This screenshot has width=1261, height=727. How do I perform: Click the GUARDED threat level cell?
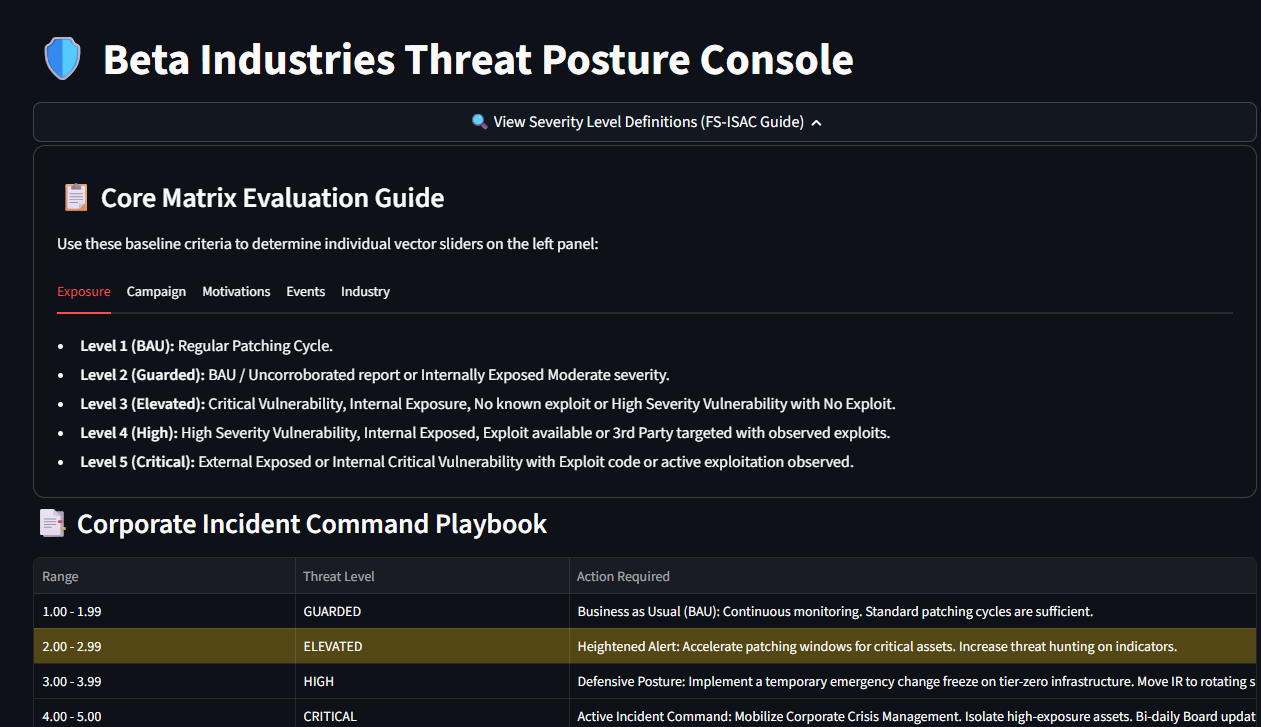click(x=432, y=611)
